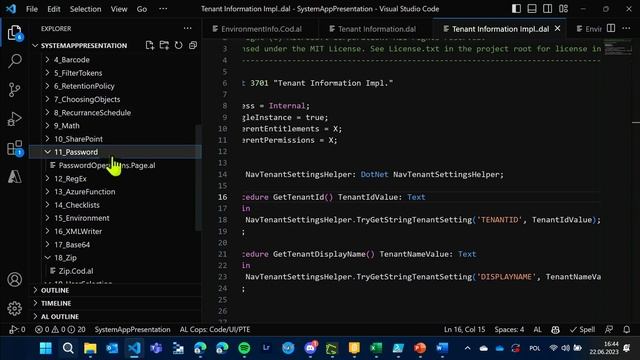Open the Manage gear icon
Image resolution: width=640 pixels, height=360 pixels.
click(x=15, y=309)
